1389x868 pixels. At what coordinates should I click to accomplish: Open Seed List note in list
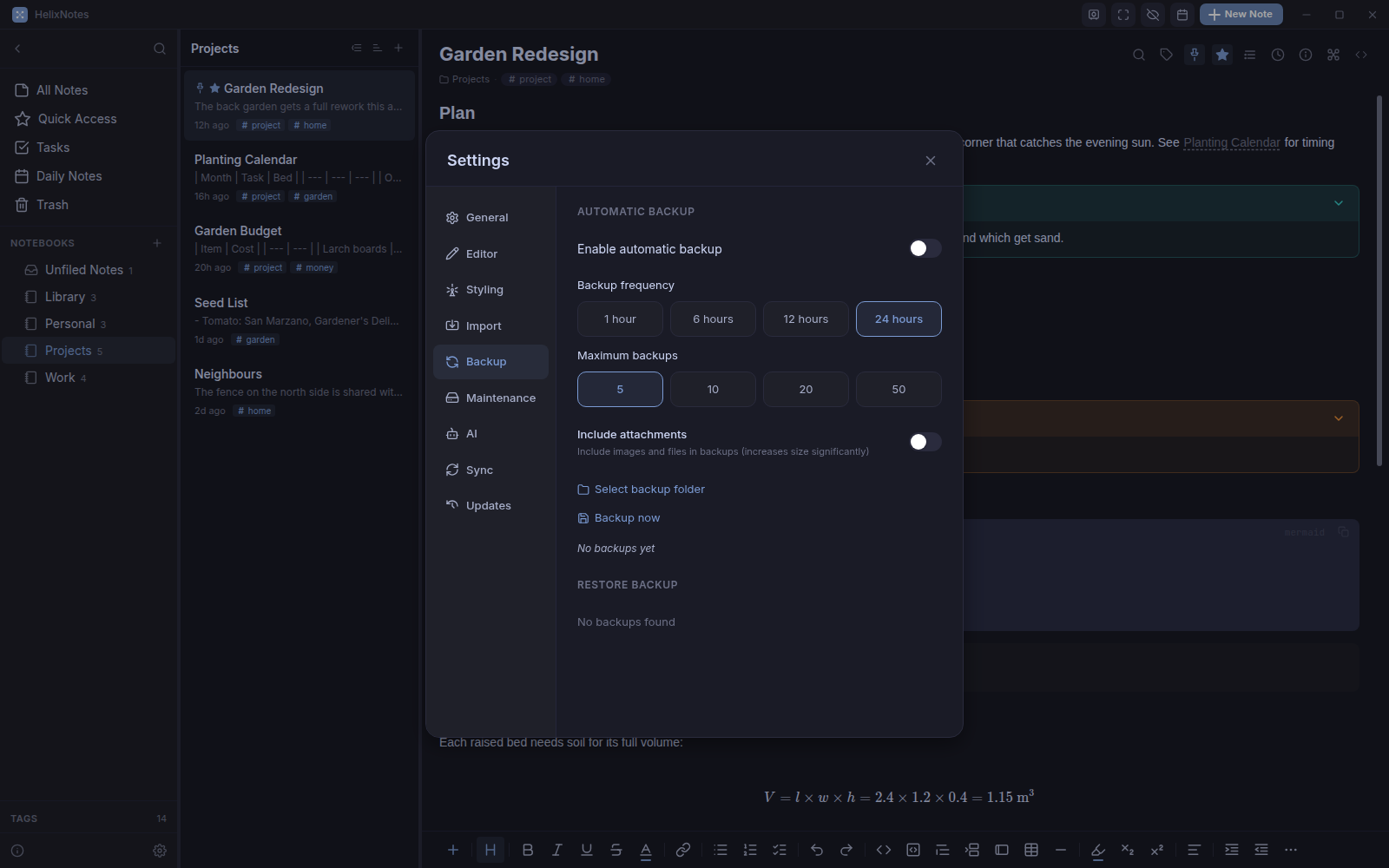[300, 320]
